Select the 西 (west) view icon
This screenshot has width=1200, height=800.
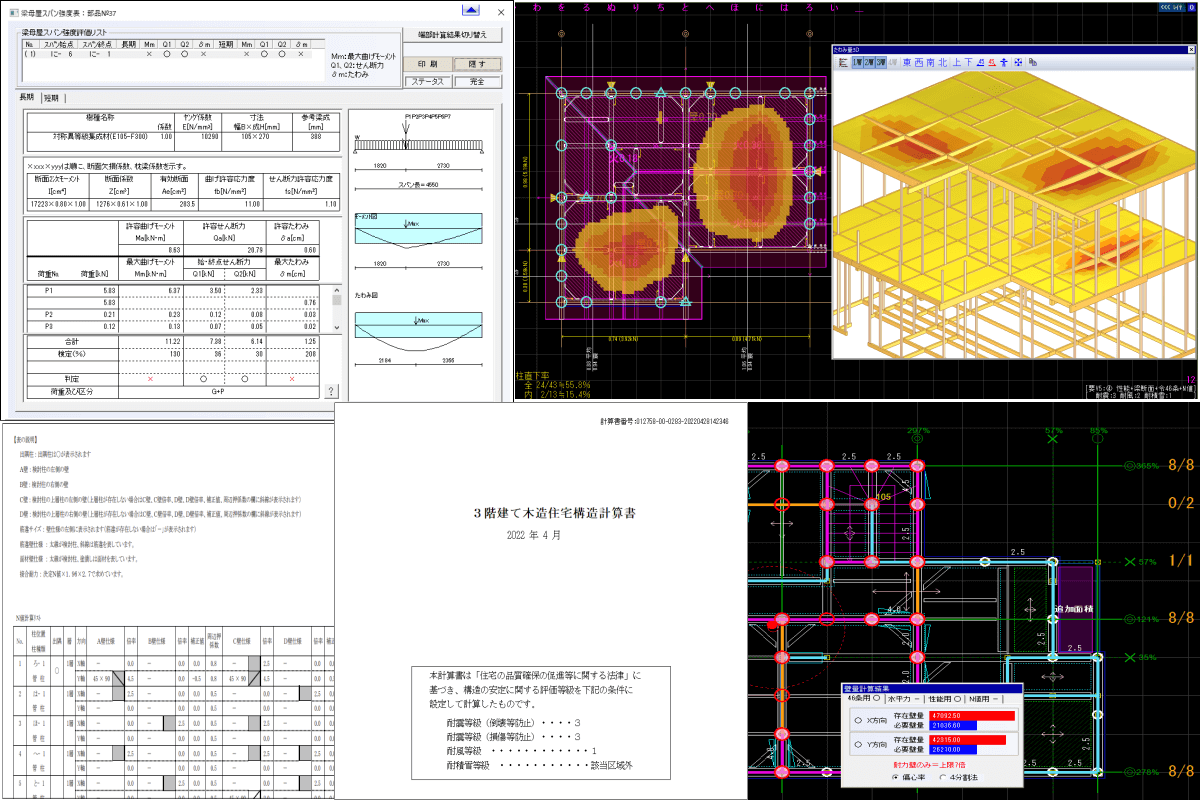click(x=918, y=62)
